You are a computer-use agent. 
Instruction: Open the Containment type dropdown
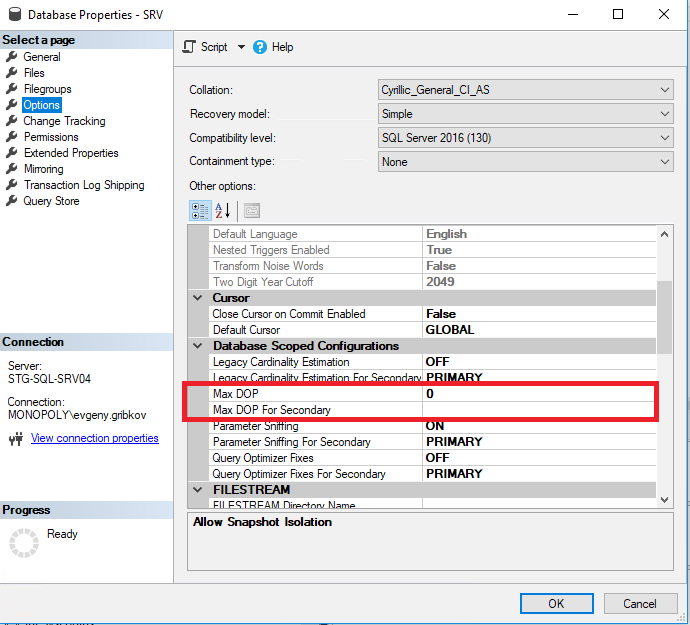[525, 162]
